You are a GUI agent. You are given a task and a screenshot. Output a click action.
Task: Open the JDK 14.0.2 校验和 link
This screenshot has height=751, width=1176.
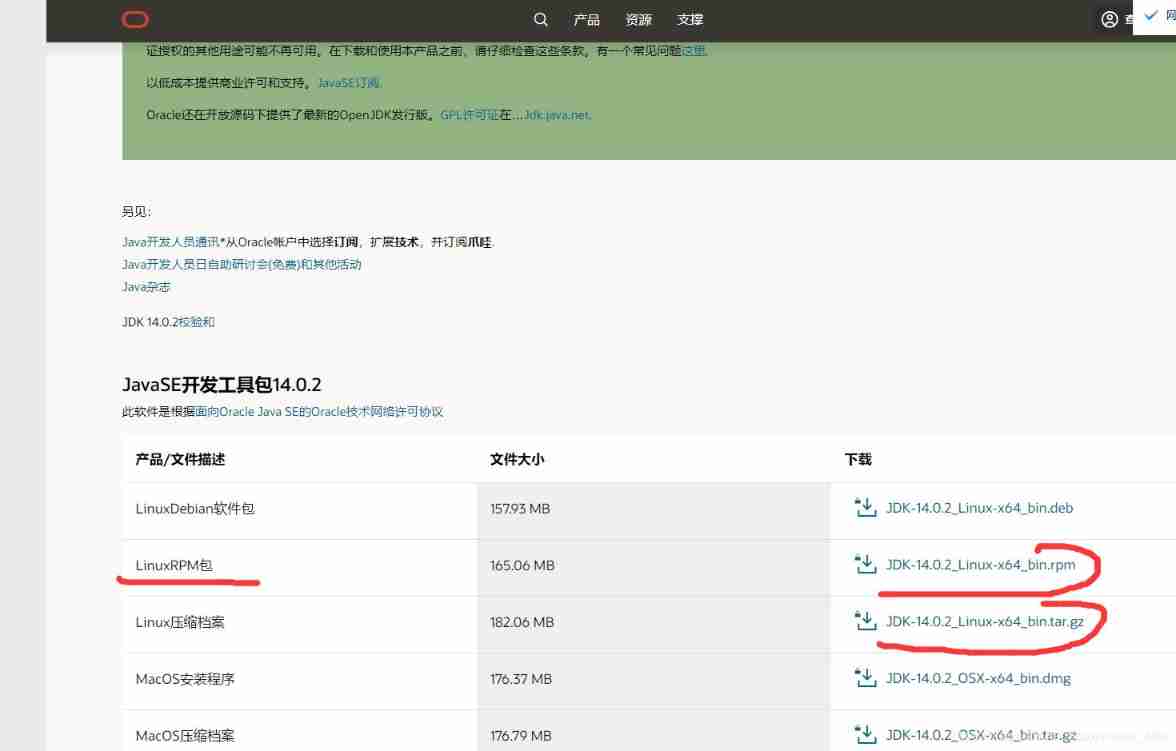[x=196, y=322]
